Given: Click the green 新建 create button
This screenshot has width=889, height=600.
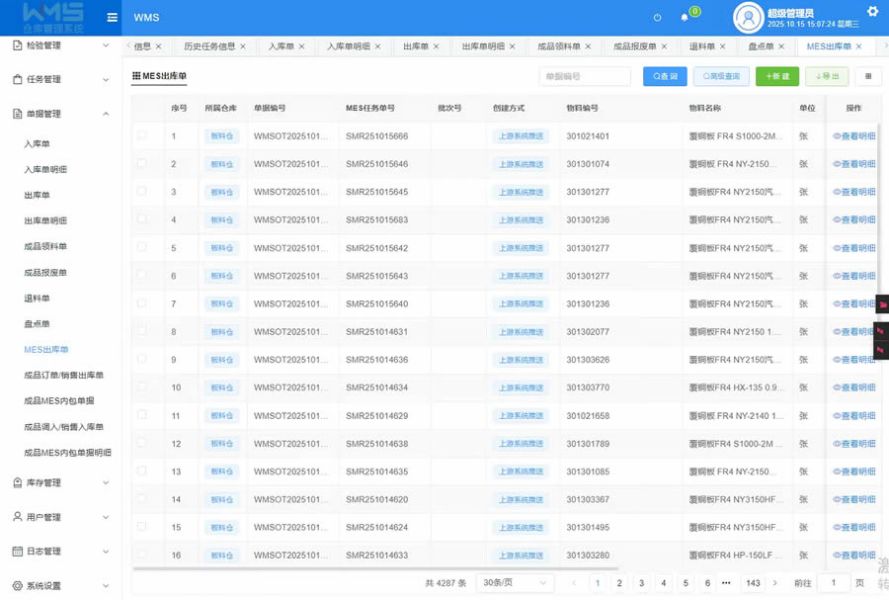Looking at the screenshot, I should (777, 76).
